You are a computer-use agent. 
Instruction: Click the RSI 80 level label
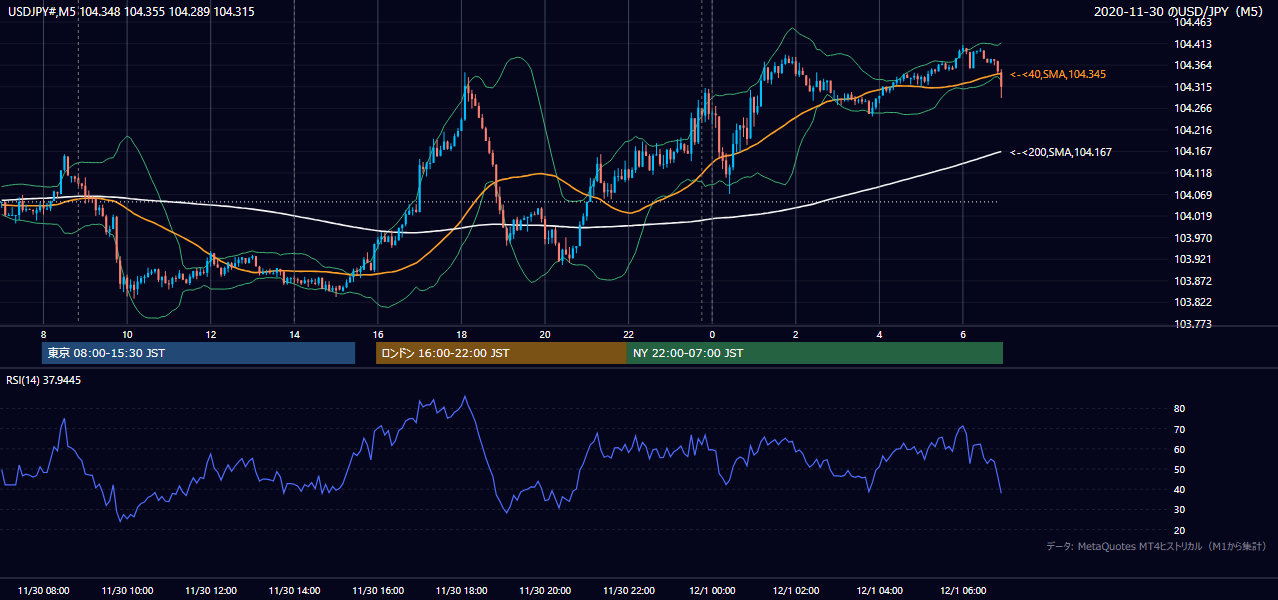click(1179, 409)
